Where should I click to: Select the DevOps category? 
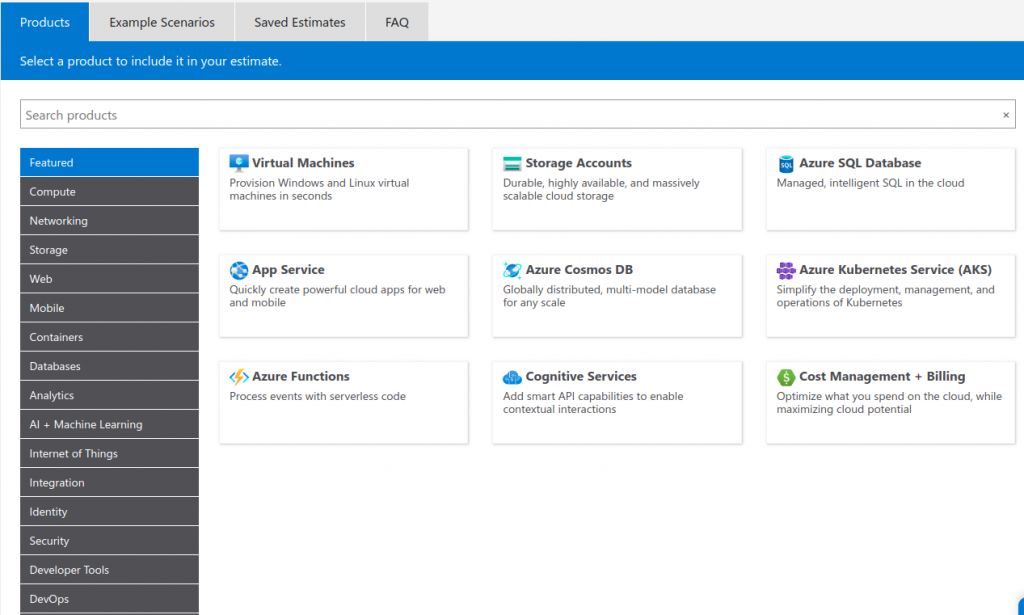[x=109, y=599]
